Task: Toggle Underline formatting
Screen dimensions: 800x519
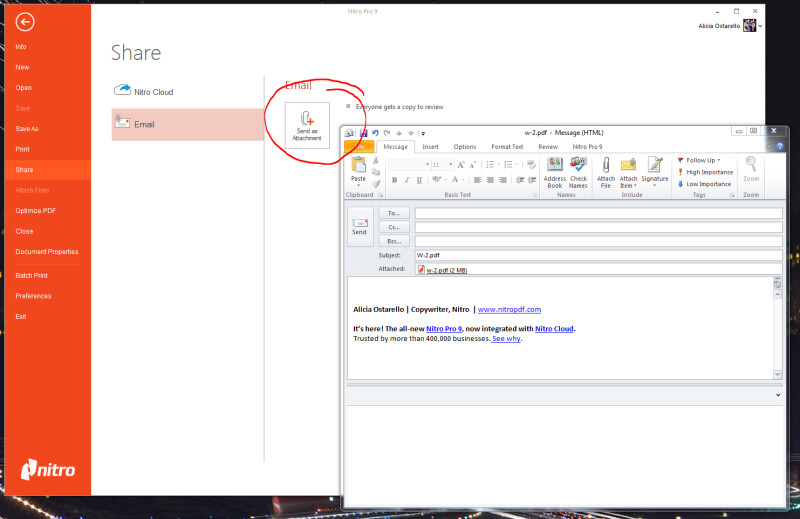Action: tap(419, 180)
